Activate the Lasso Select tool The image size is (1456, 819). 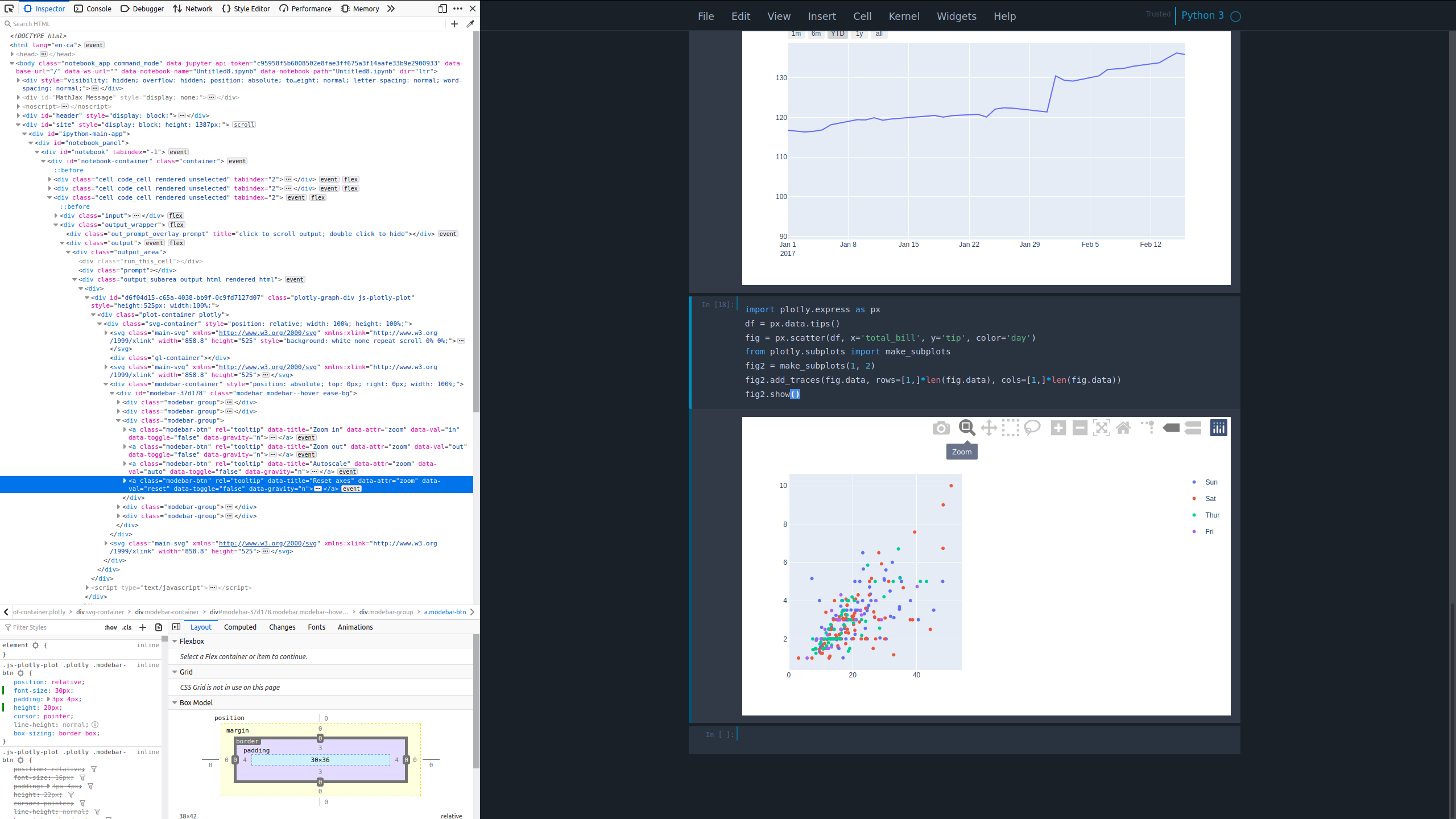click(1032, 428)
